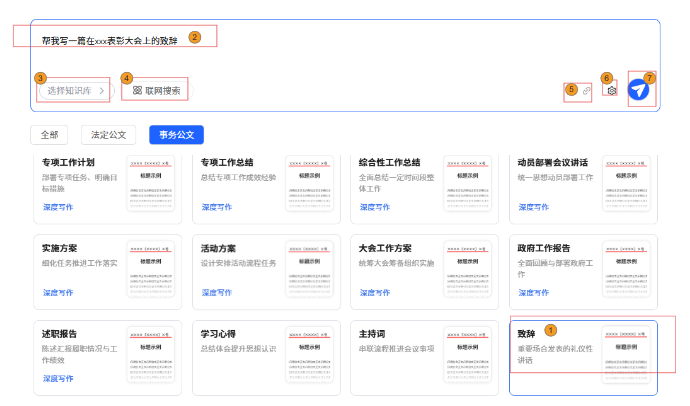The image size is (690, 406).
Task: Click 深度写作 under 专项工作总结
Action: click(216, 207)
